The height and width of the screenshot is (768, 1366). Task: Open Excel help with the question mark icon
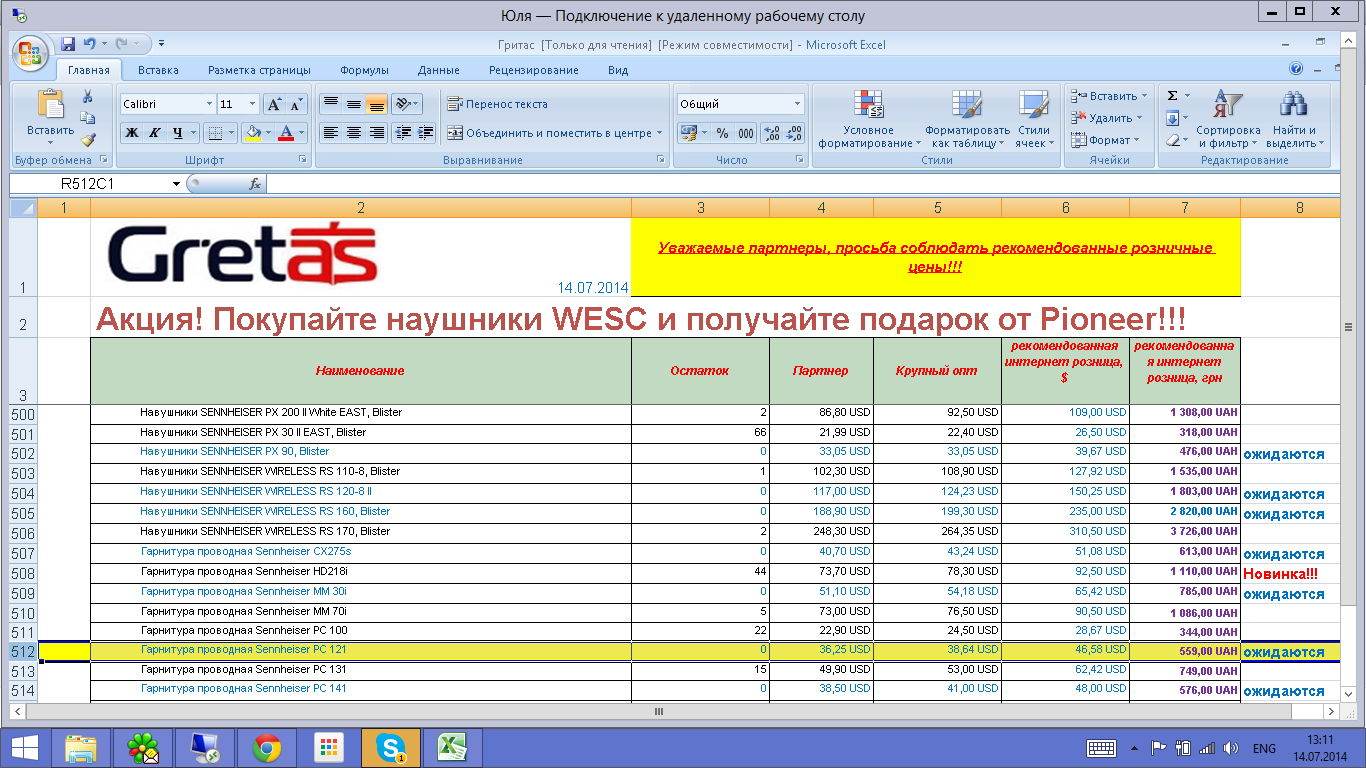1297,69
